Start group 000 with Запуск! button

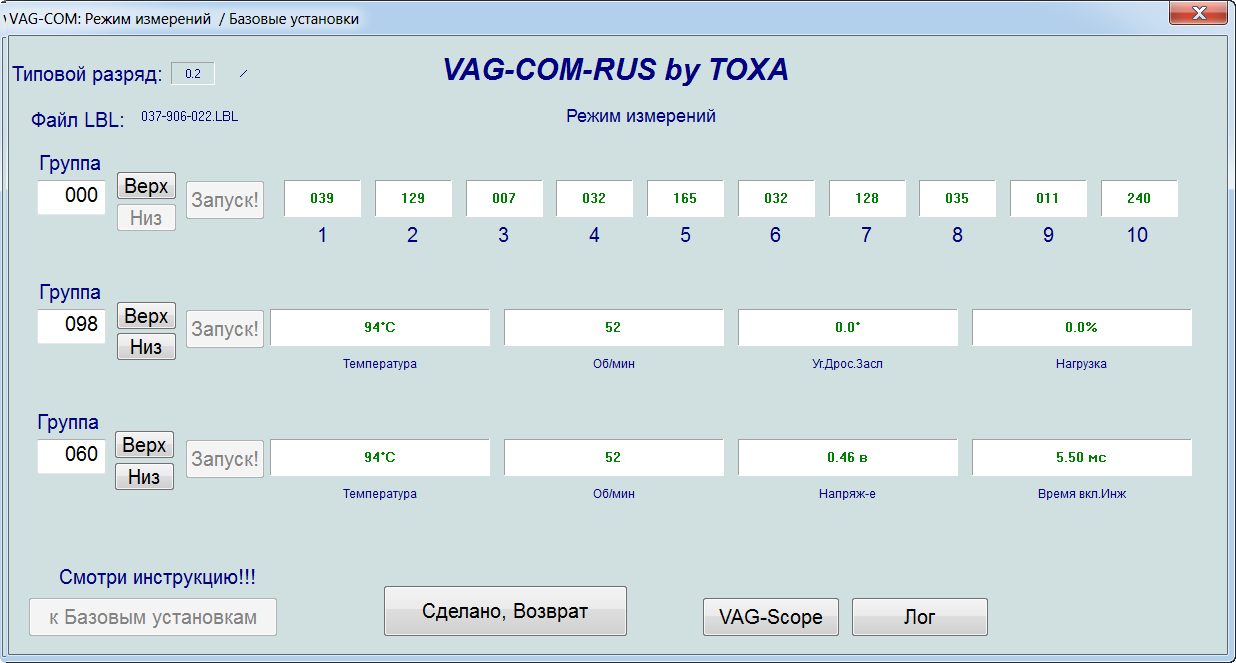click(225, 199)
